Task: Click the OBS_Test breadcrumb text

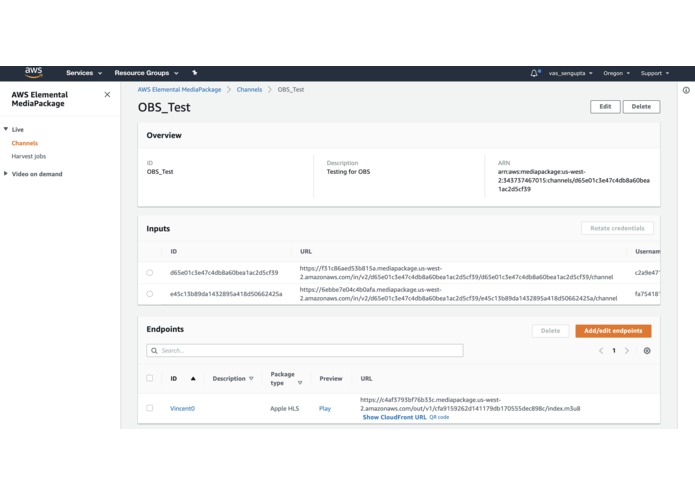Action: [x=291, y=89]
